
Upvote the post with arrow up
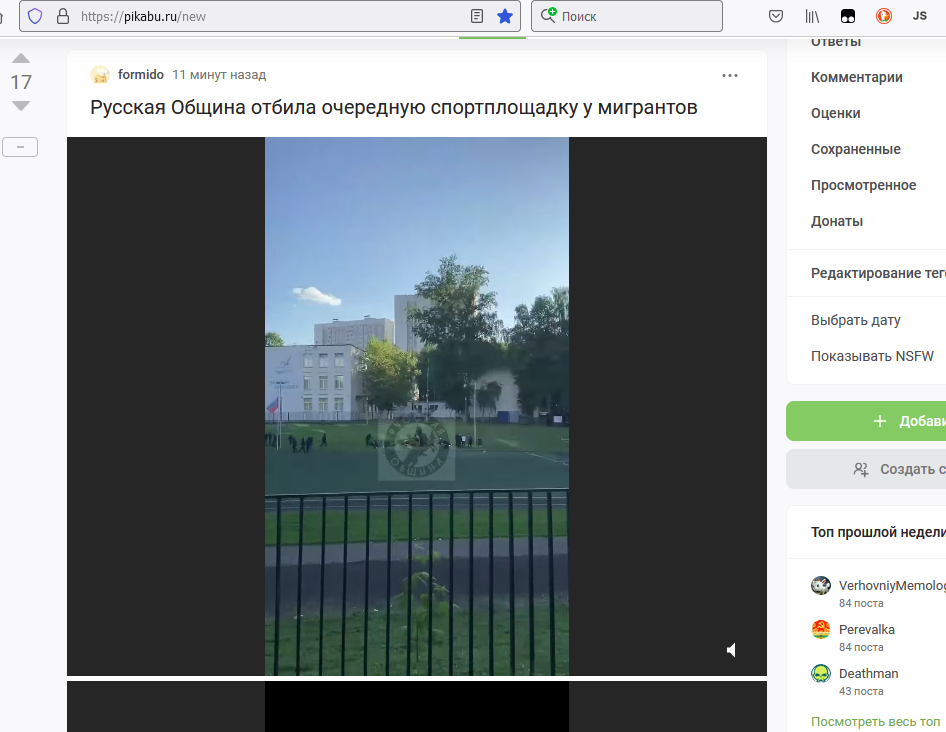point(21,59)
